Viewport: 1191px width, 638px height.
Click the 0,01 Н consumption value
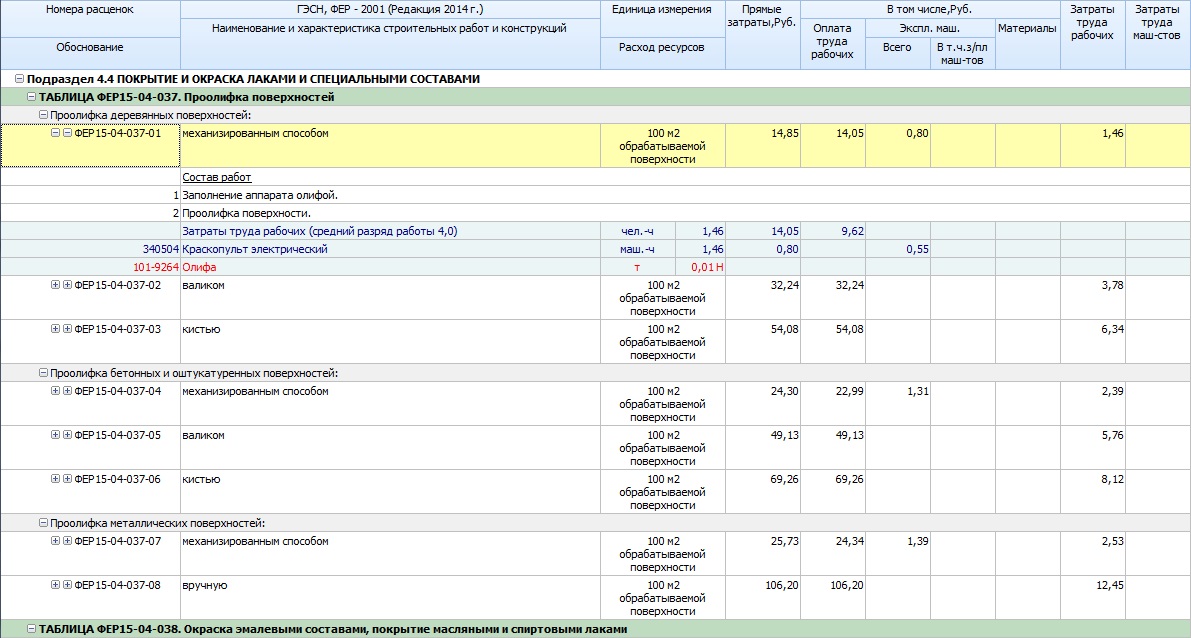pos(706,267)
